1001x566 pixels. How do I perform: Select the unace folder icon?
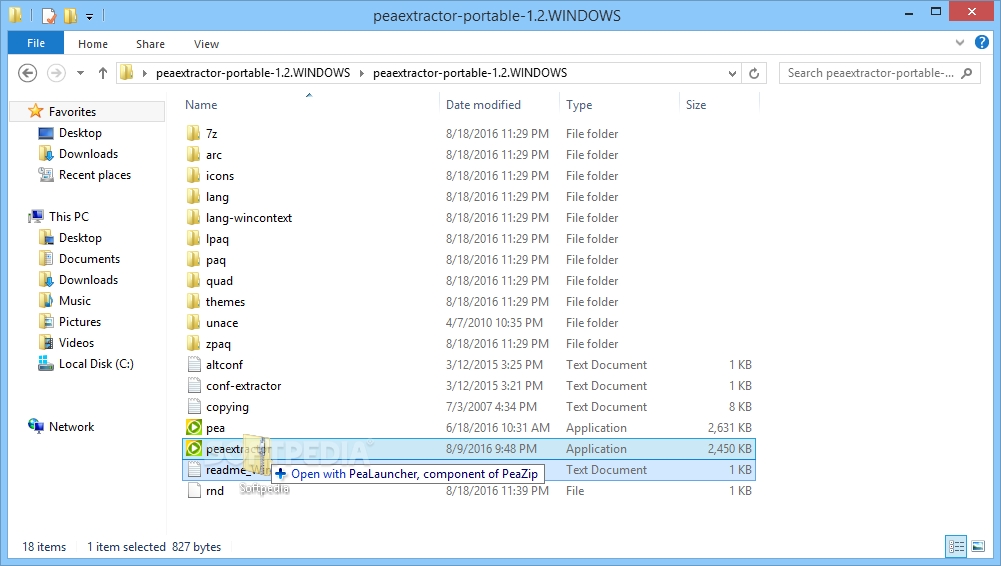click(193, 322)
